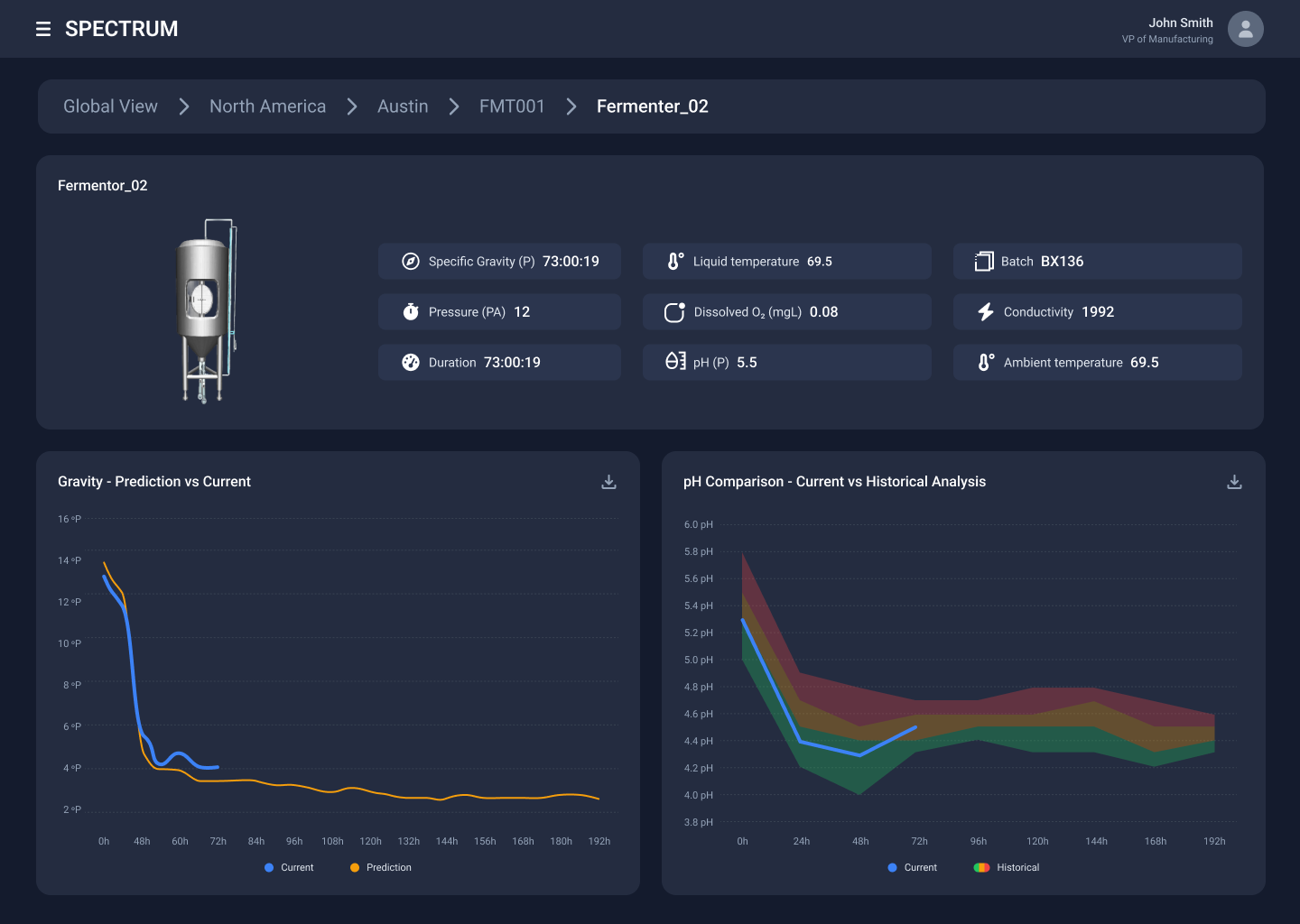Download the Gravity prediction chart data
Viewport: 1300px width, 924px height.
608,482
